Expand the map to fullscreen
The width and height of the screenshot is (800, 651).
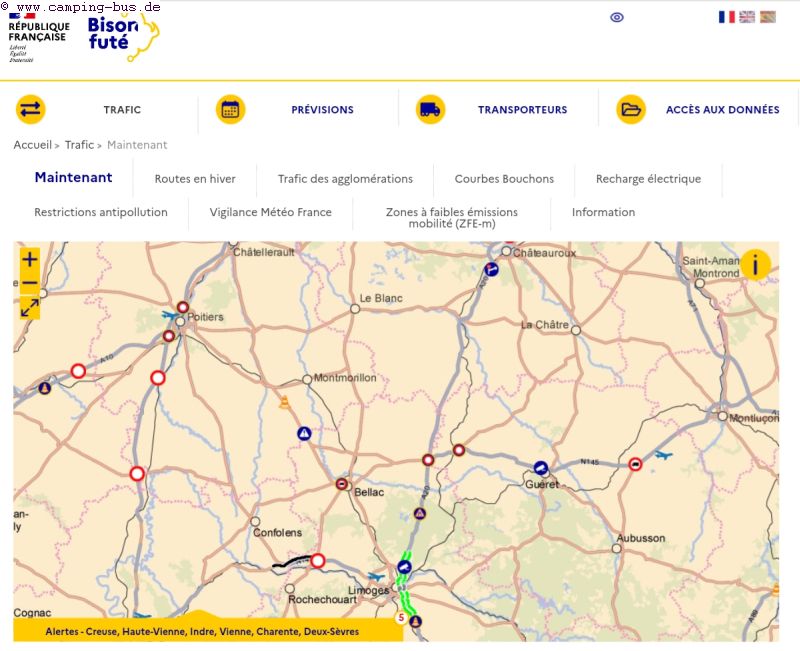pos(30,308)
